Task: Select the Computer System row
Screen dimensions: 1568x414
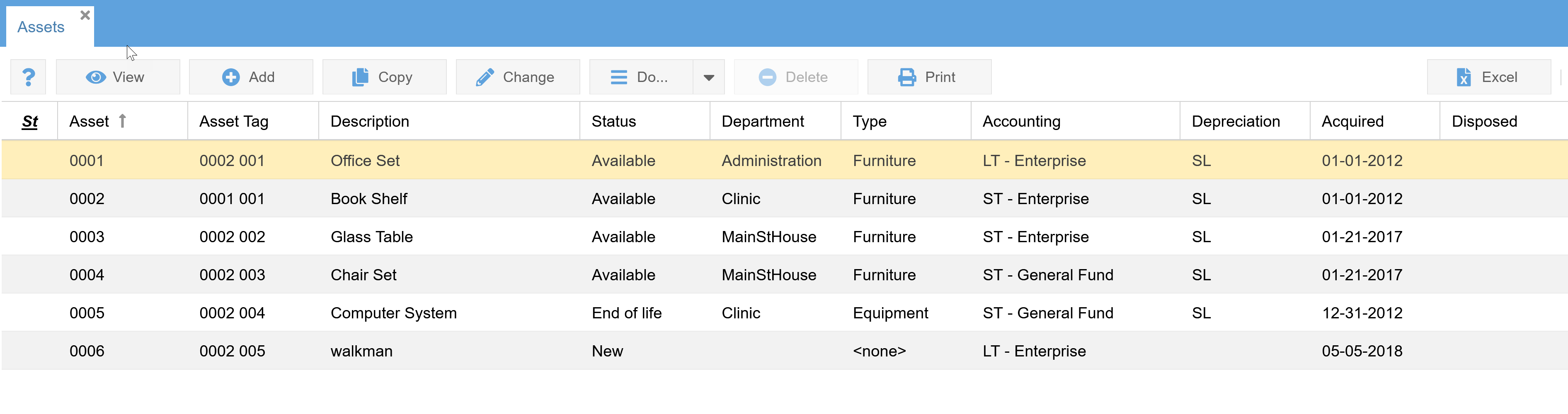Action: [x=393, y=313]
